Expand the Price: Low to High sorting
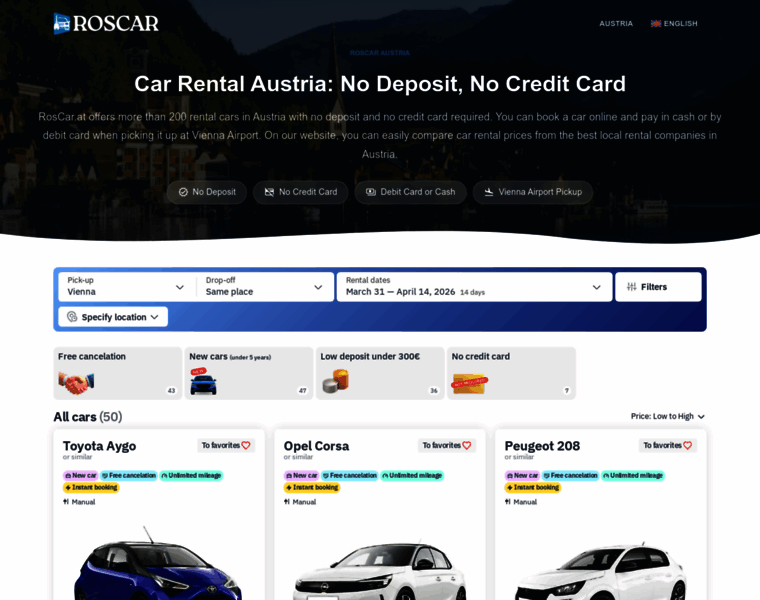Screen dimensions: 760x600 (667, 416)
